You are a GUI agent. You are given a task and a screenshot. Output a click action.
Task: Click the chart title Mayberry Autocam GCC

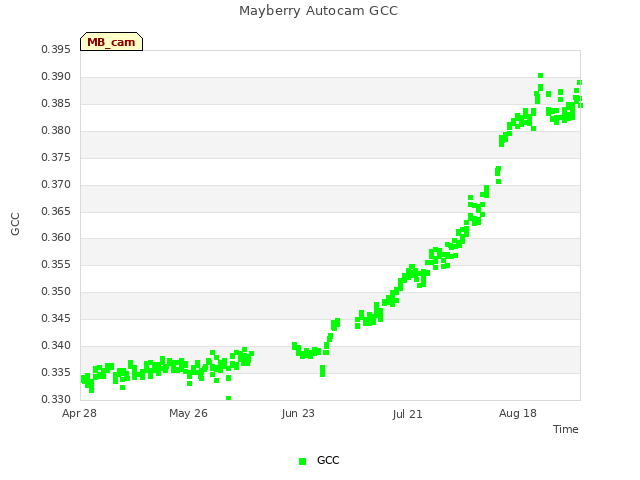pyautogui.click(x=318, y=11)
